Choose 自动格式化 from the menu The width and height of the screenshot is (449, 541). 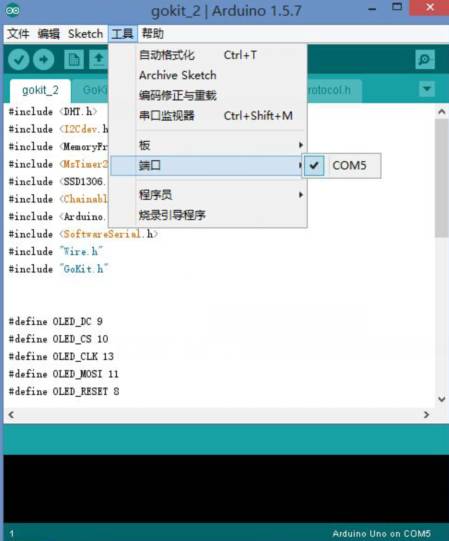tap(208, 55)
